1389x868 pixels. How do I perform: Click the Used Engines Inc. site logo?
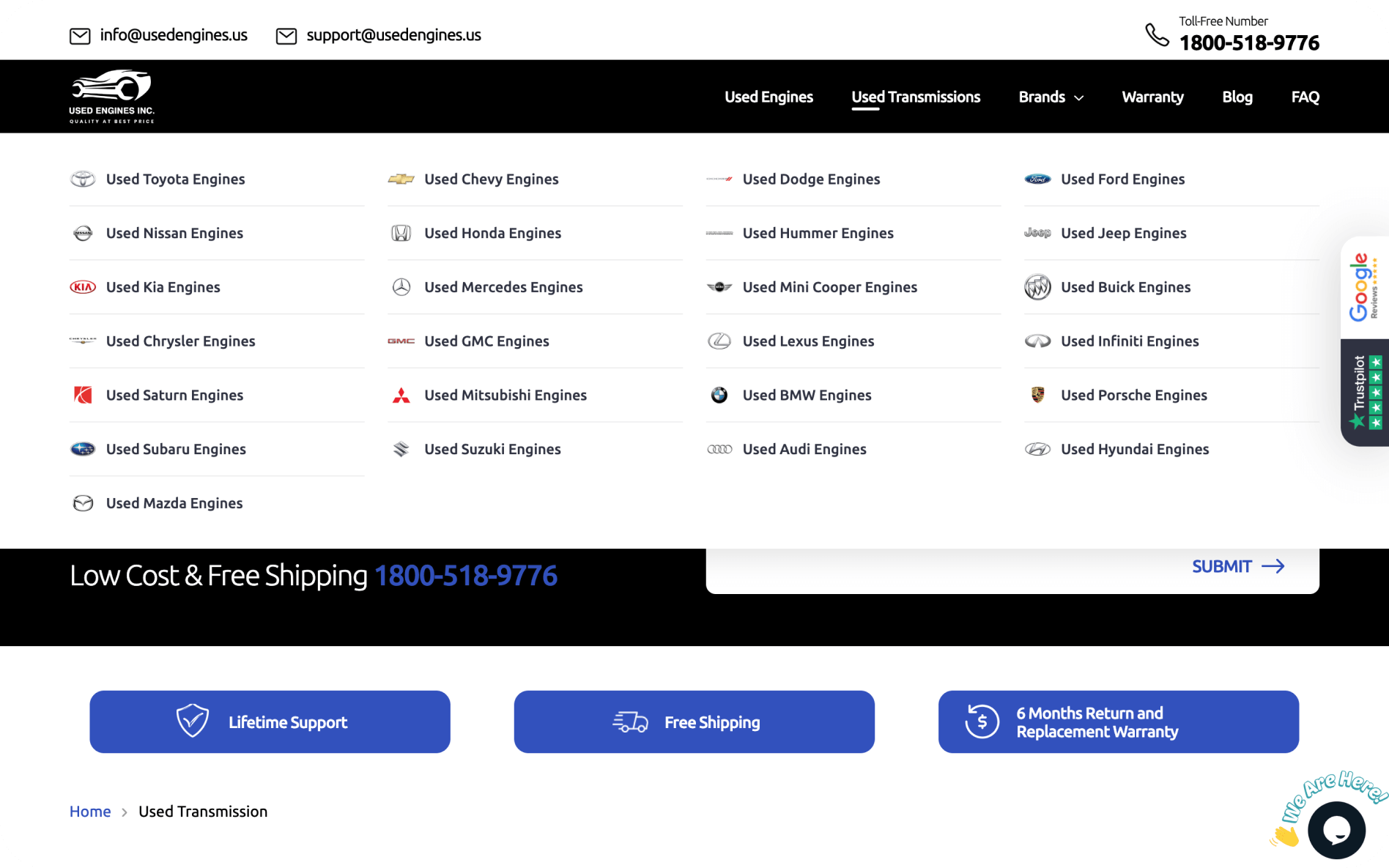coord(111,97)
